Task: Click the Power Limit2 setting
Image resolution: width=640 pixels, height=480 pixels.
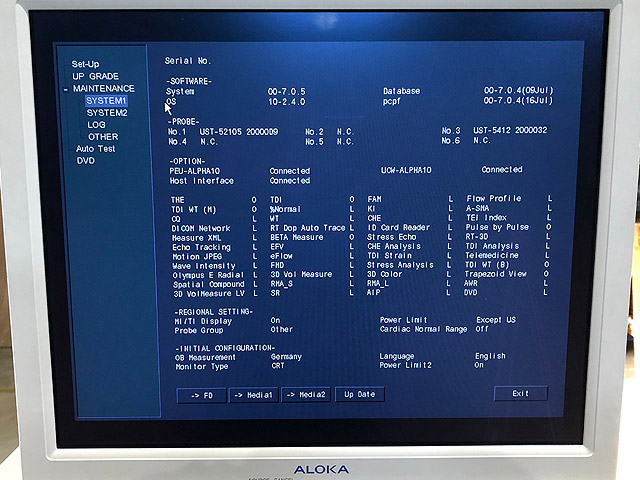Action: (x=405, y=365)
